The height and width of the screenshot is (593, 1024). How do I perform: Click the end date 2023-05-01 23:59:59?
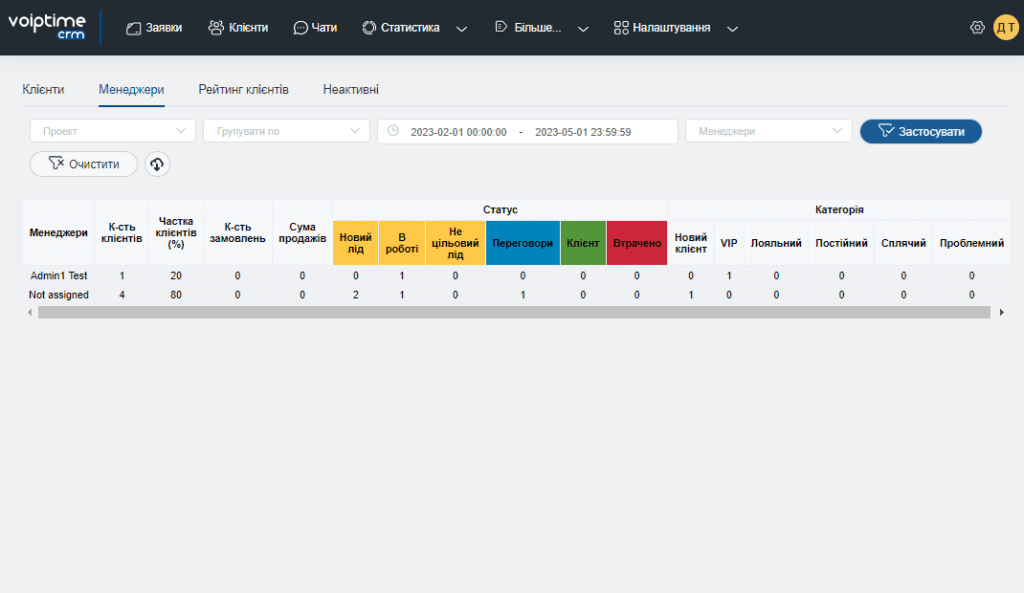pyautogui.click(x=583, y=132)
